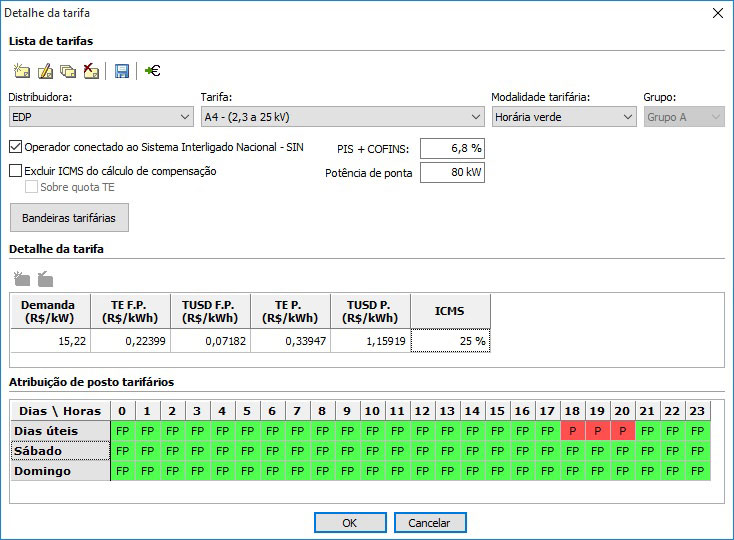Select the TE F.P. value 0,22399
The image size is (734, 540).
pos(131,341)
